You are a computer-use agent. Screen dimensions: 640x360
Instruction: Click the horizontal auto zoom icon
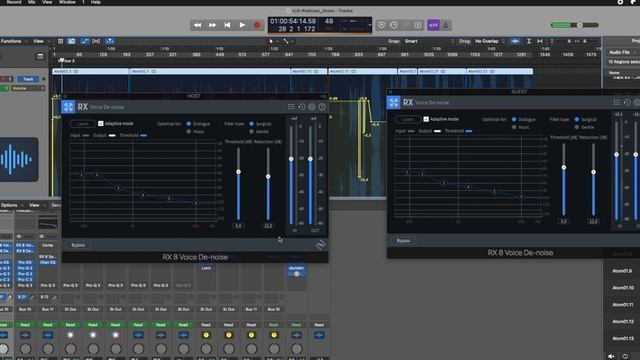point(540,41)
